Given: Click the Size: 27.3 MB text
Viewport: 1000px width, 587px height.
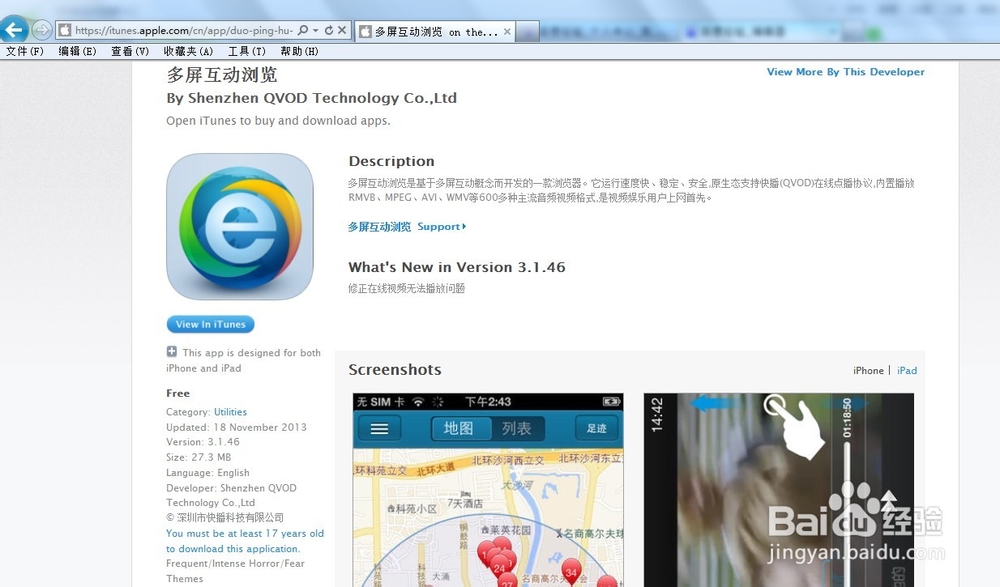Looking at the screenshot, I should point(198,457).
